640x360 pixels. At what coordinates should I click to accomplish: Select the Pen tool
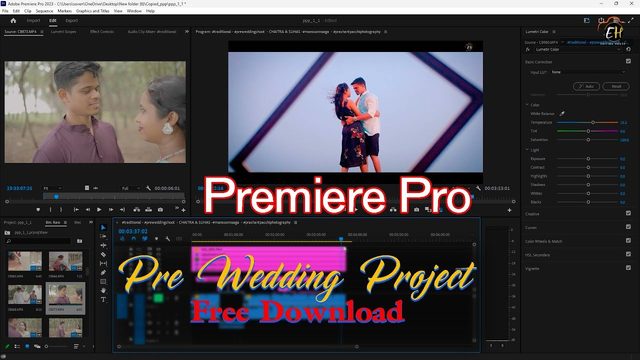103,273
